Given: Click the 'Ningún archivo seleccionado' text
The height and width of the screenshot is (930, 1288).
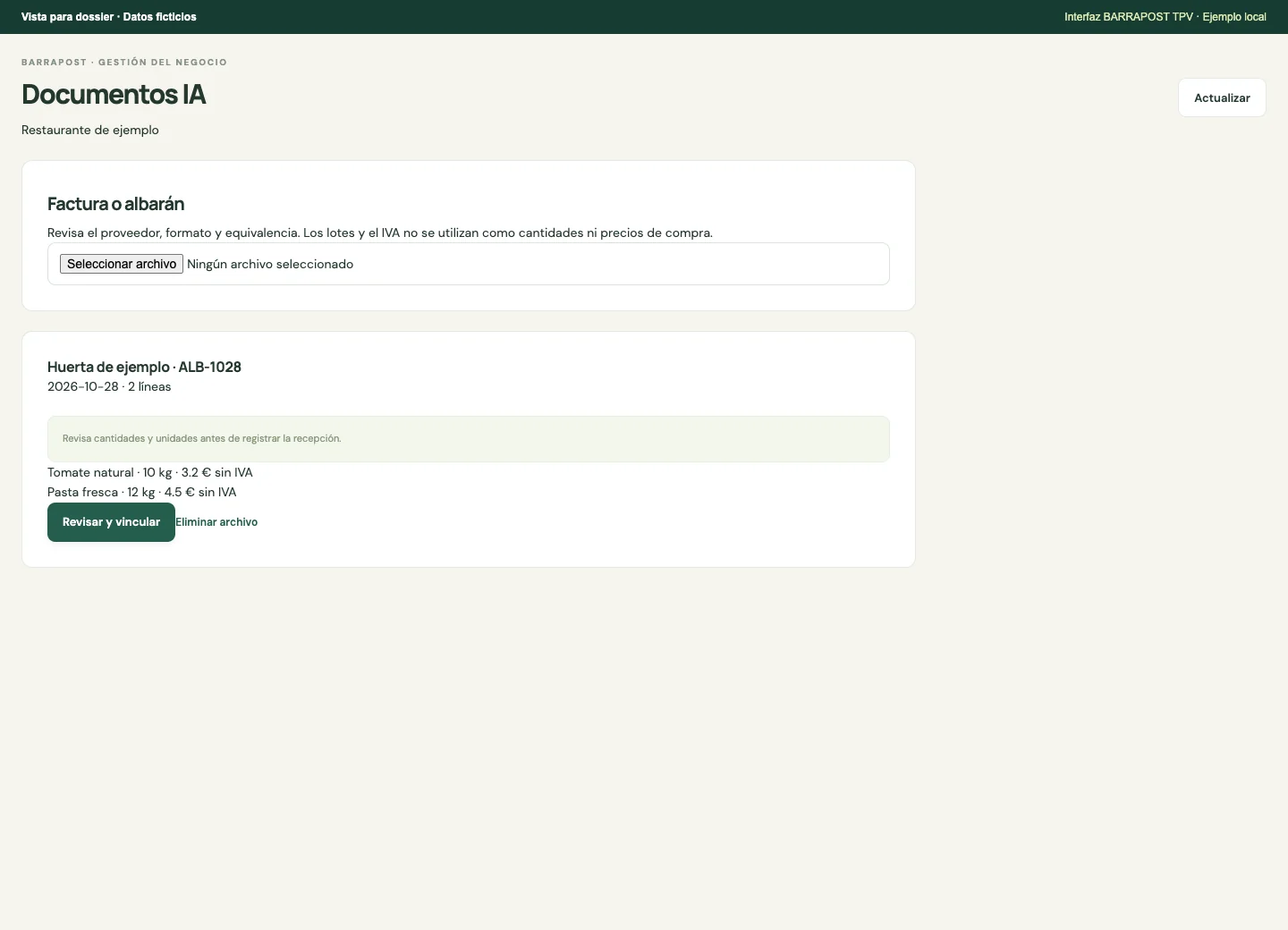Looking at the screenshot, I should 270,264.
